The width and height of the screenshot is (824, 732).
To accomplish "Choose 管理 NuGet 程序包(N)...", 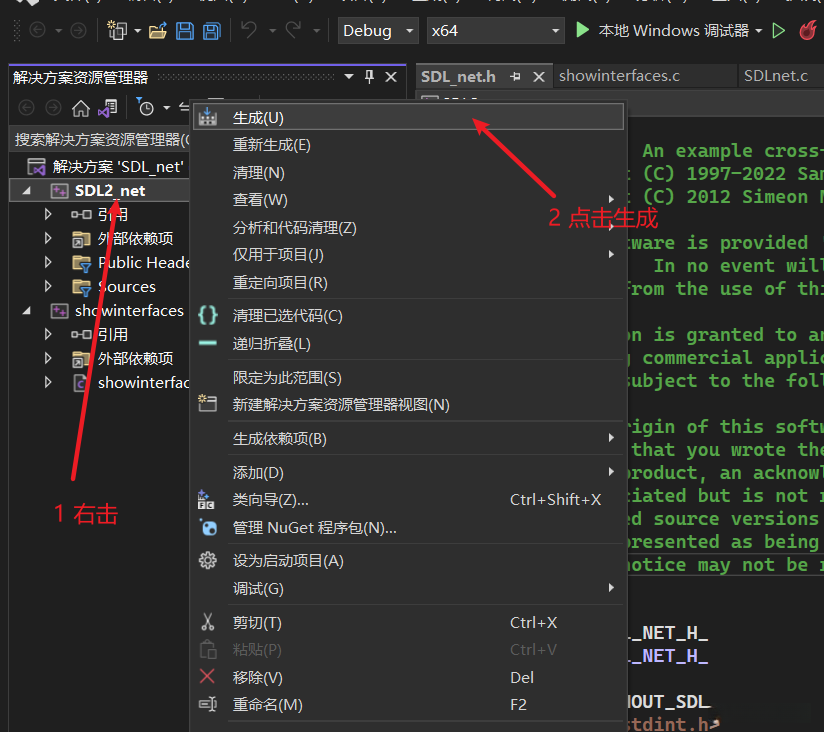I will 408,528.
